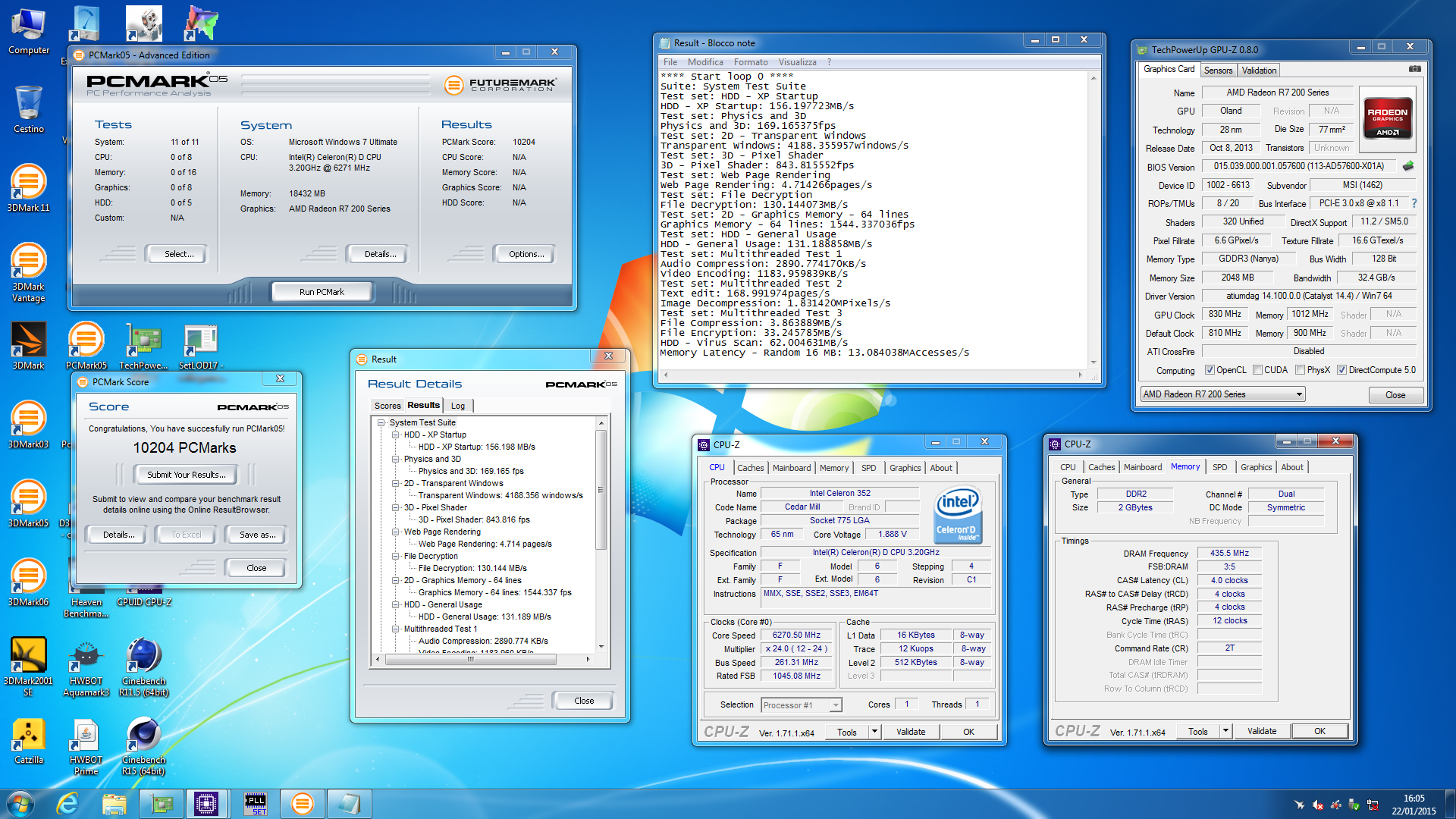Collapse the File Decryption tree node

click(395, 556)
